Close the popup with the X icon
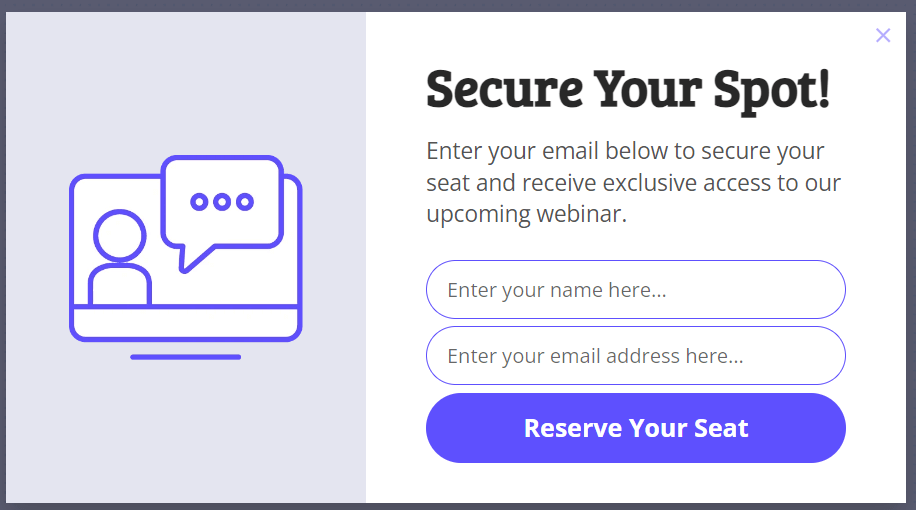 882,36
